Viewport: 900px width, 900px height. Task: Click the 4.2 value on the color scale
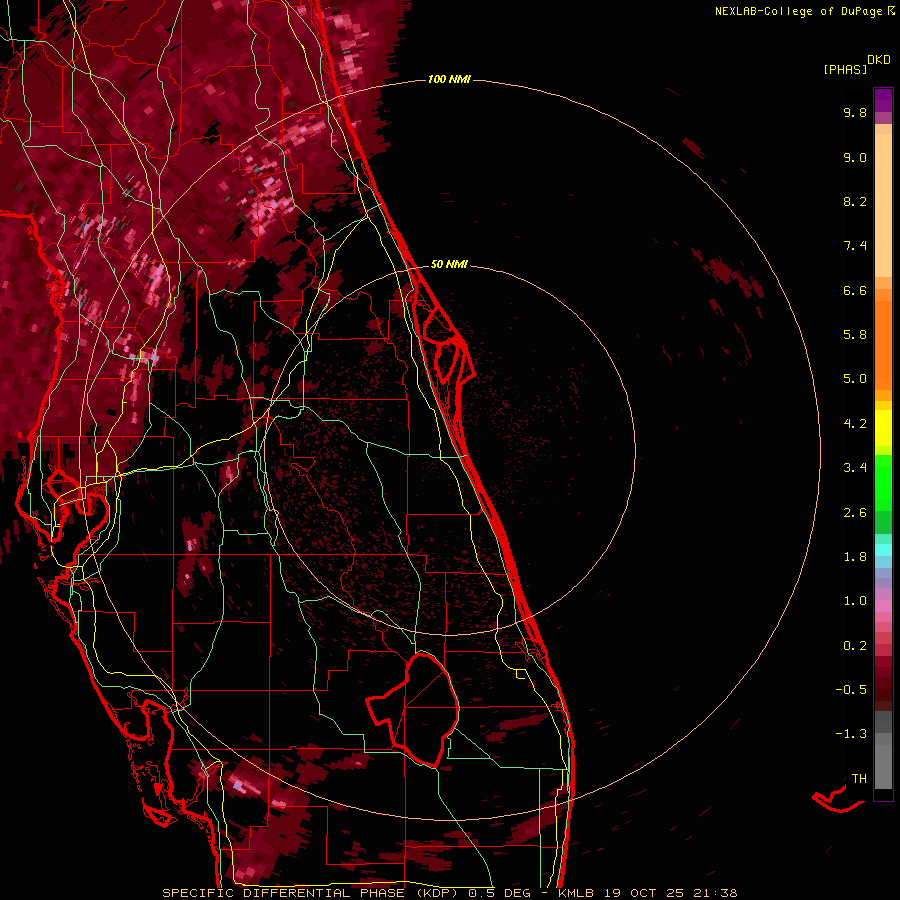[855, 424]
